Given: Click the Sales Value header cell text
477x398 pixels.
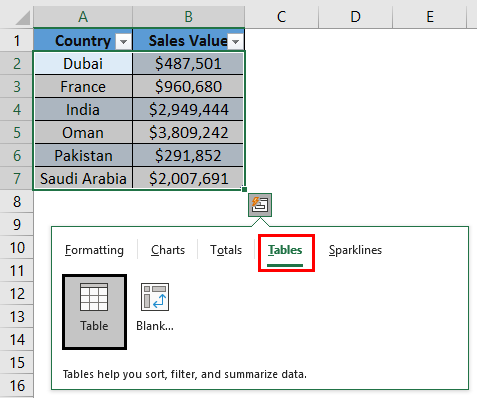Looking at the screenshot, I should tap(188, 41).
